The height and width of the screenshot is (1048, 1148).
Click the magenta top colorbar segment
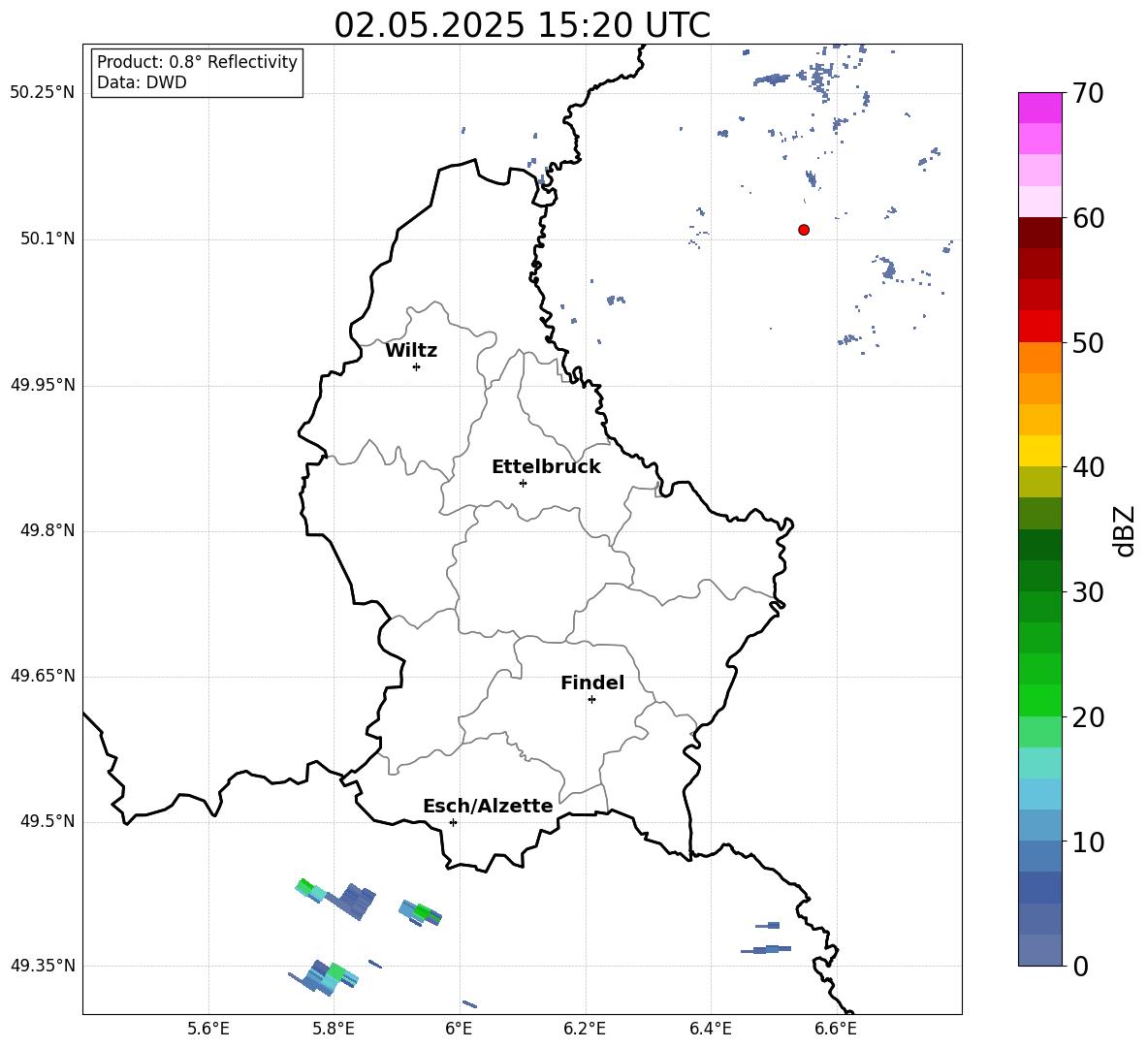pos(1040,108)
